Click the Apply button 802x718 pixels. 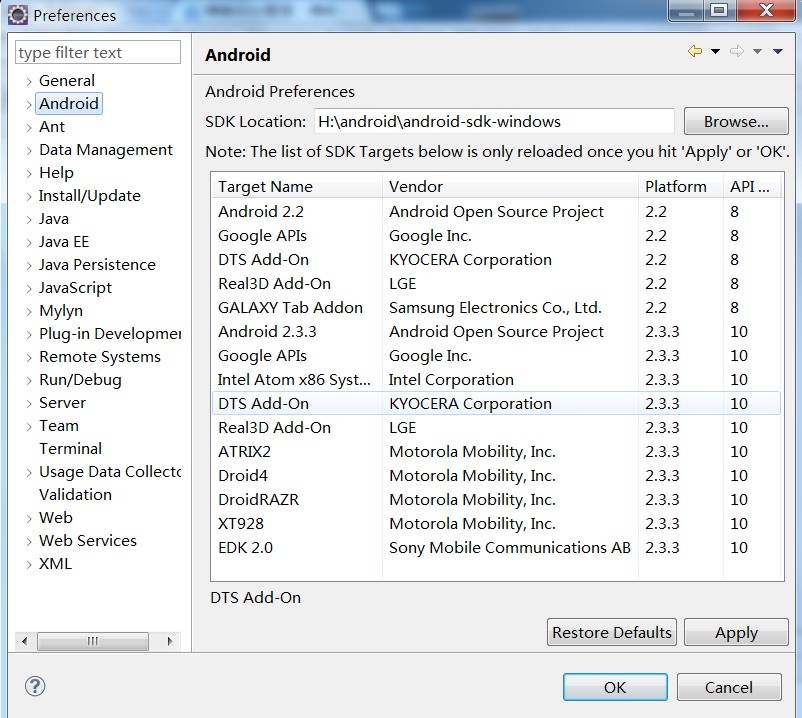pyautogui.click(x=736, y=632)
